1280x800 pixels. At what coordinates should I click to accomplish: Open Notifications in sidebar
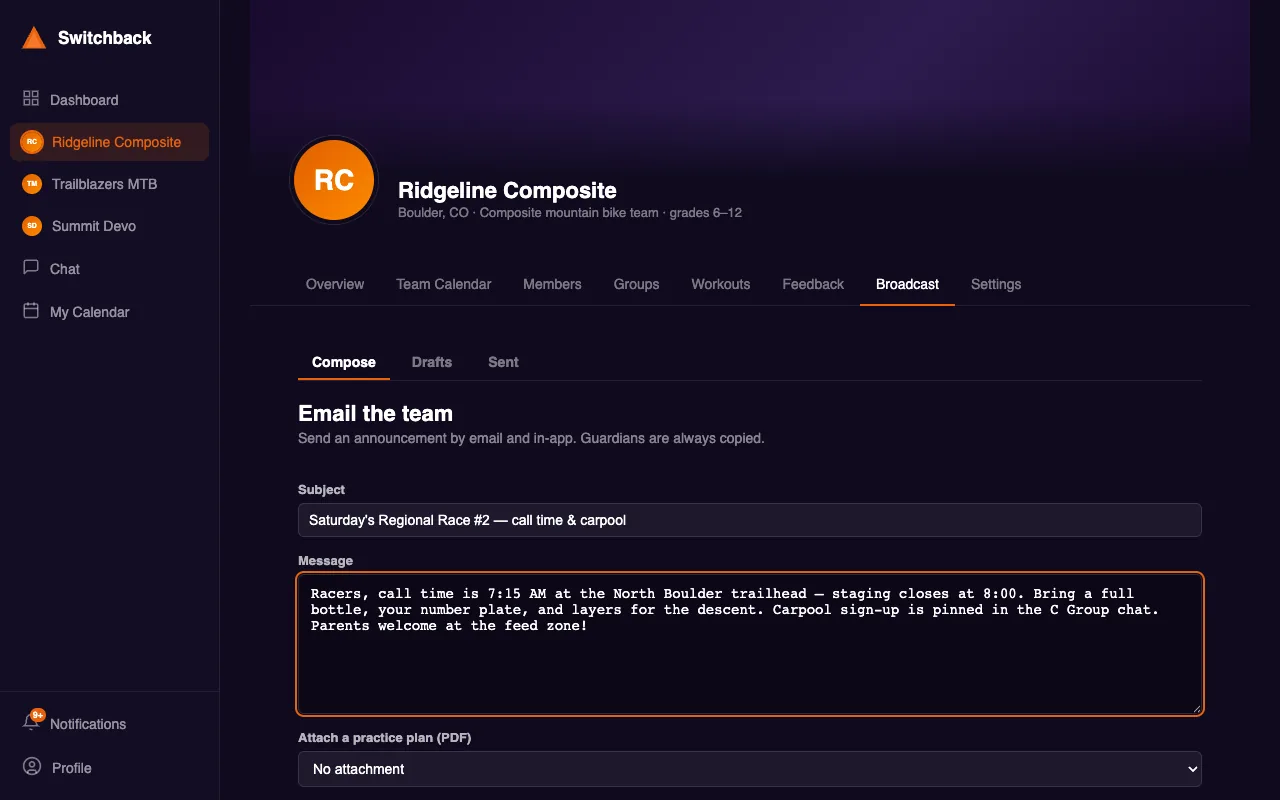pyautogui.click(x=109, y=724)
